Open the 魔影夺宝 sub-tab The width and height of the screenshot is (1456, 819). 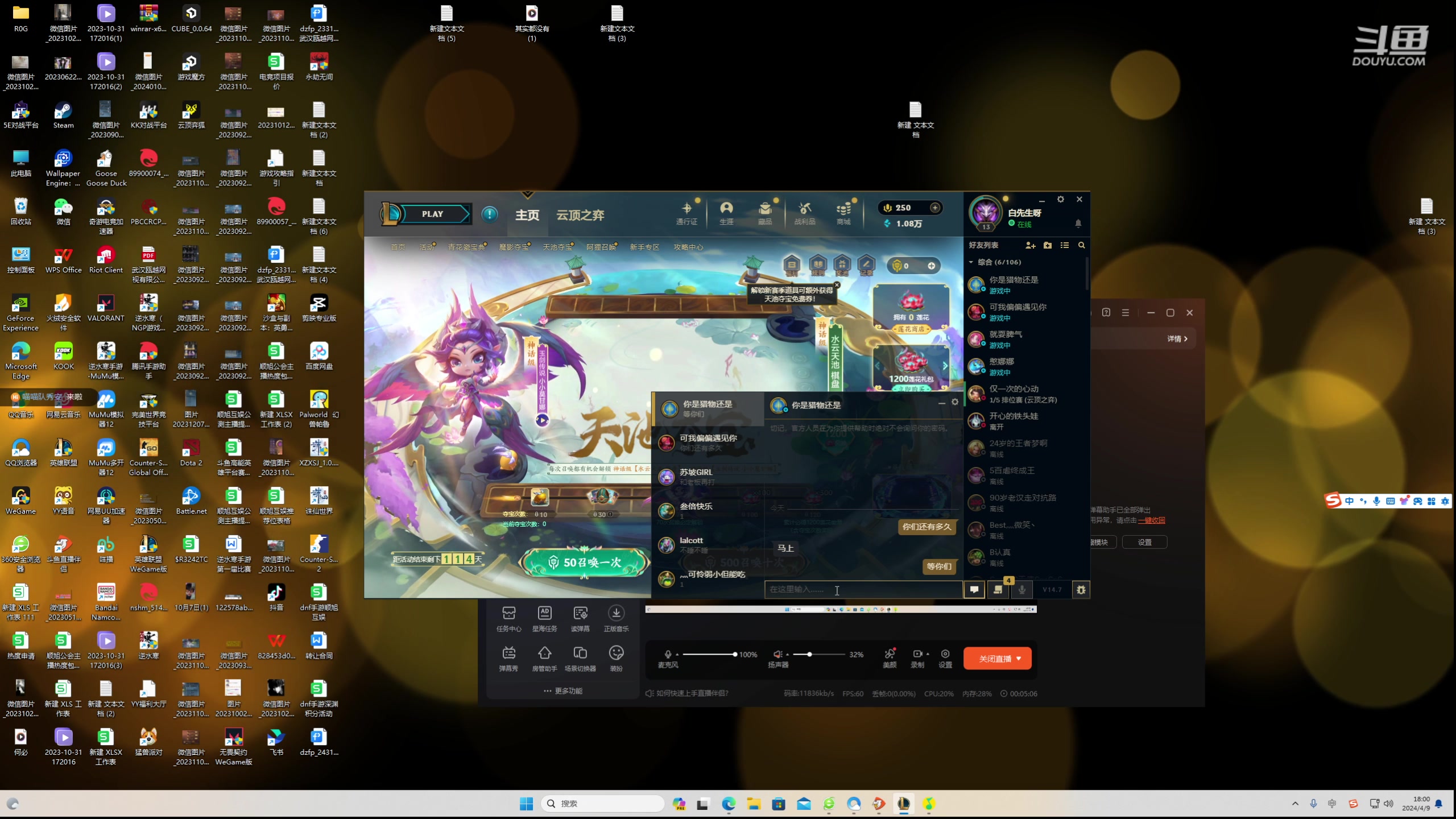coord(514,247)
